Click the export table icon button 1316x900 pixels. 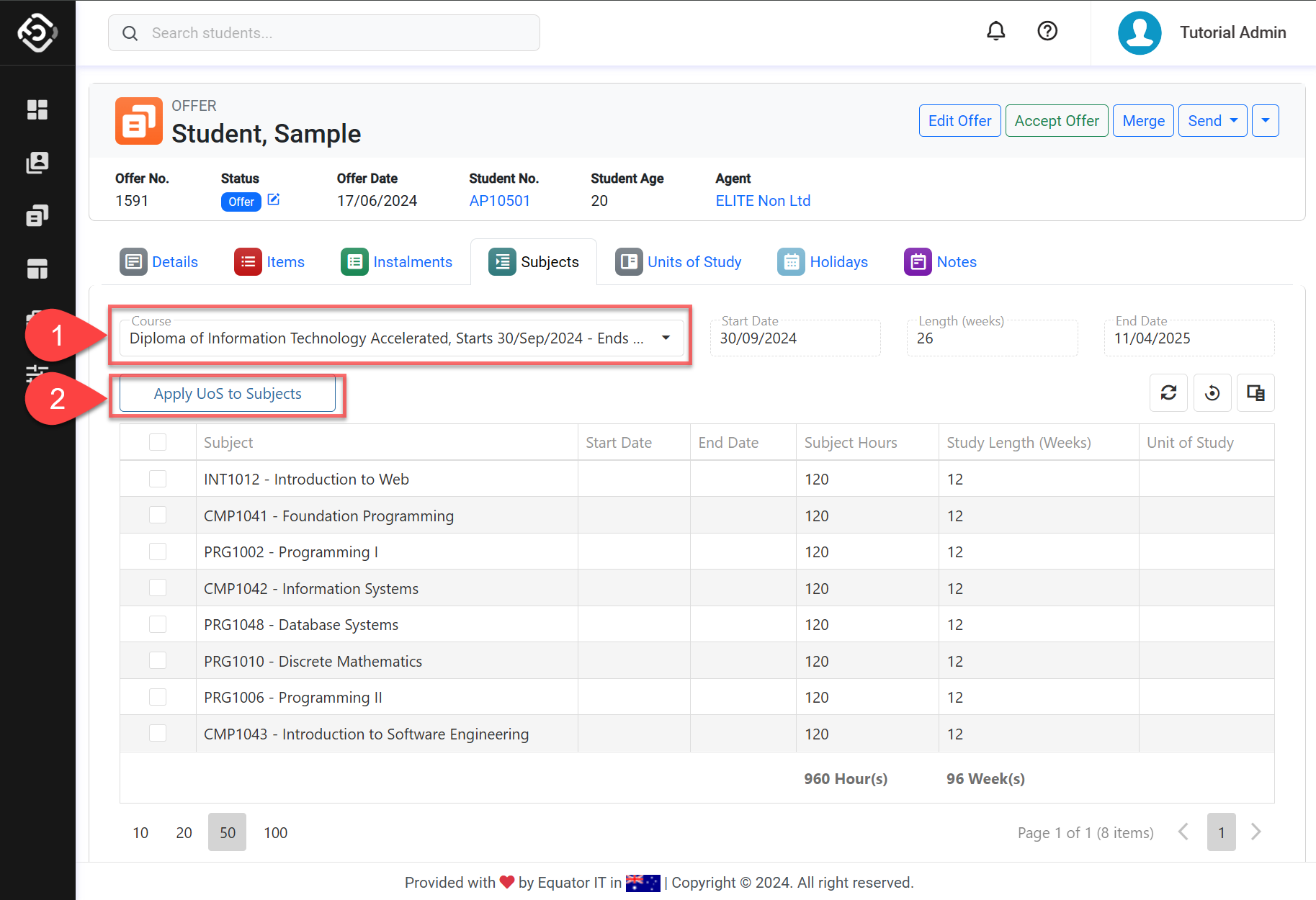point(1255,393)
